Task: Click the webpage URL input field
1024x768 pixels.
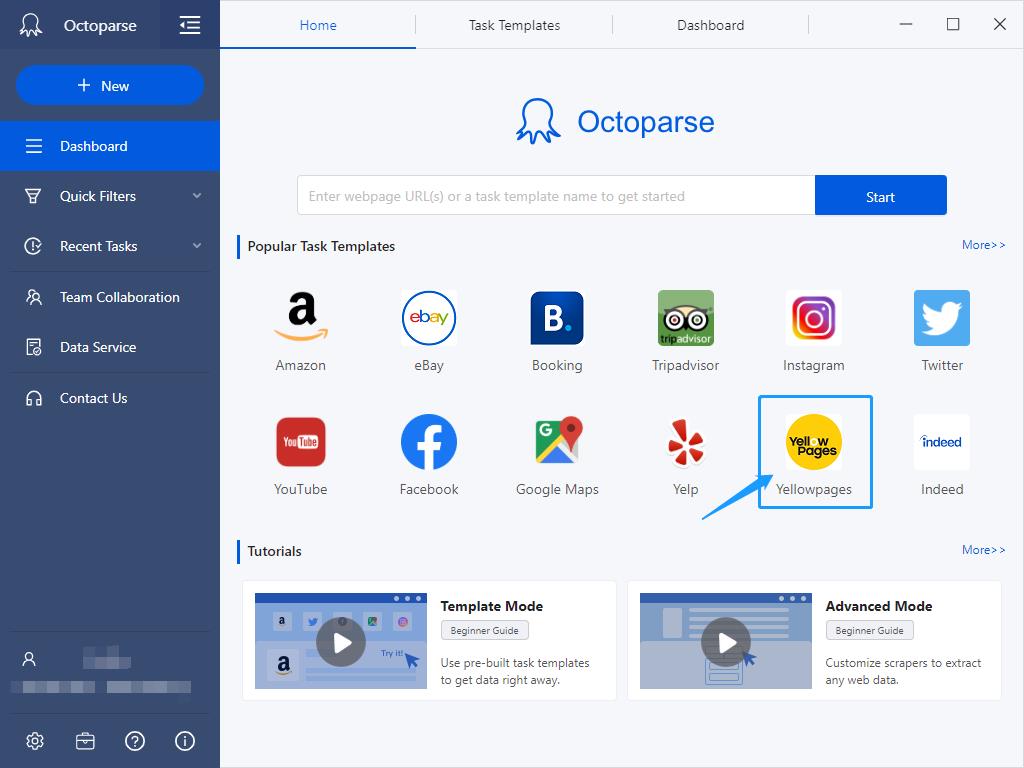Action: point(556,195)
